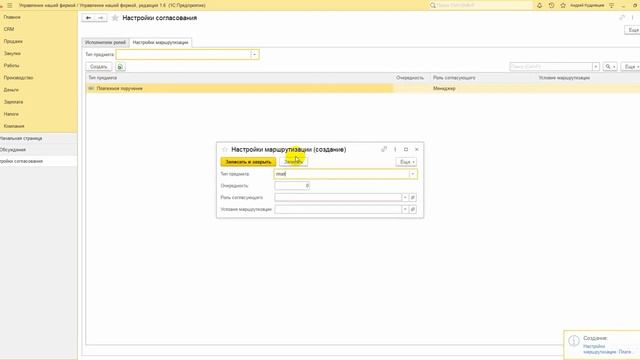Image resolution: width=640 pixels, height=360 pixels.
Task: Click Тип предмета filter field on main page
Action: (x=183, y=54)
